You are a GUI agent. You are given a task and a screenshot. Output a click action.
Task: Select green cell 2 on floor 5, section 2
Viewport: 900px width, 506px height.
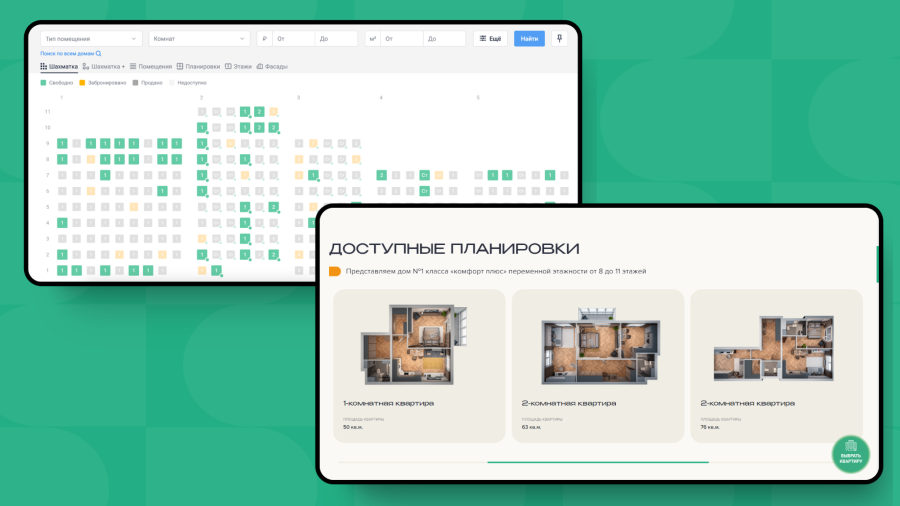(274, 207)
